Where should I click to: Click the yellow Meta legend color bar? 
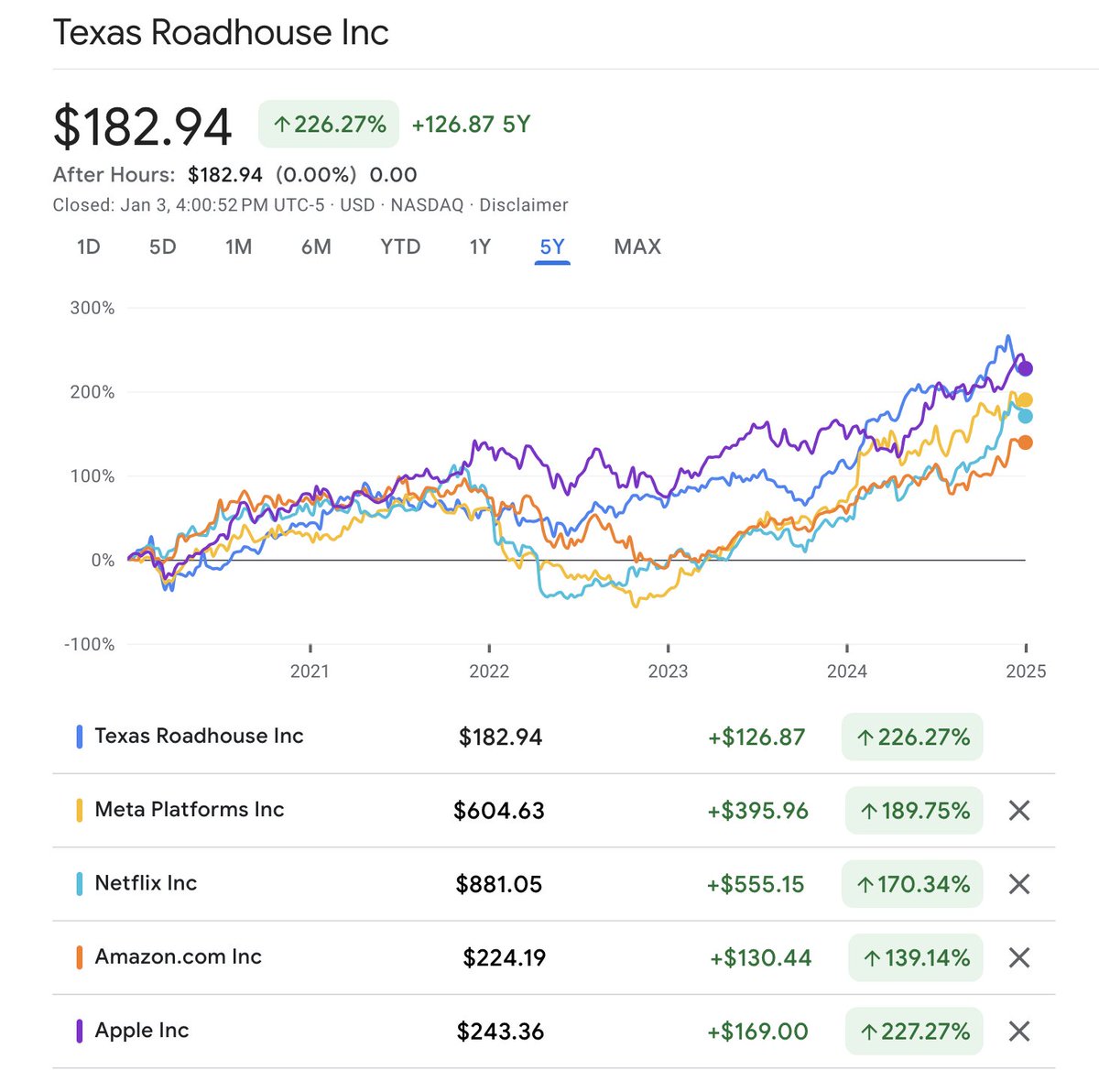[79, 810]
